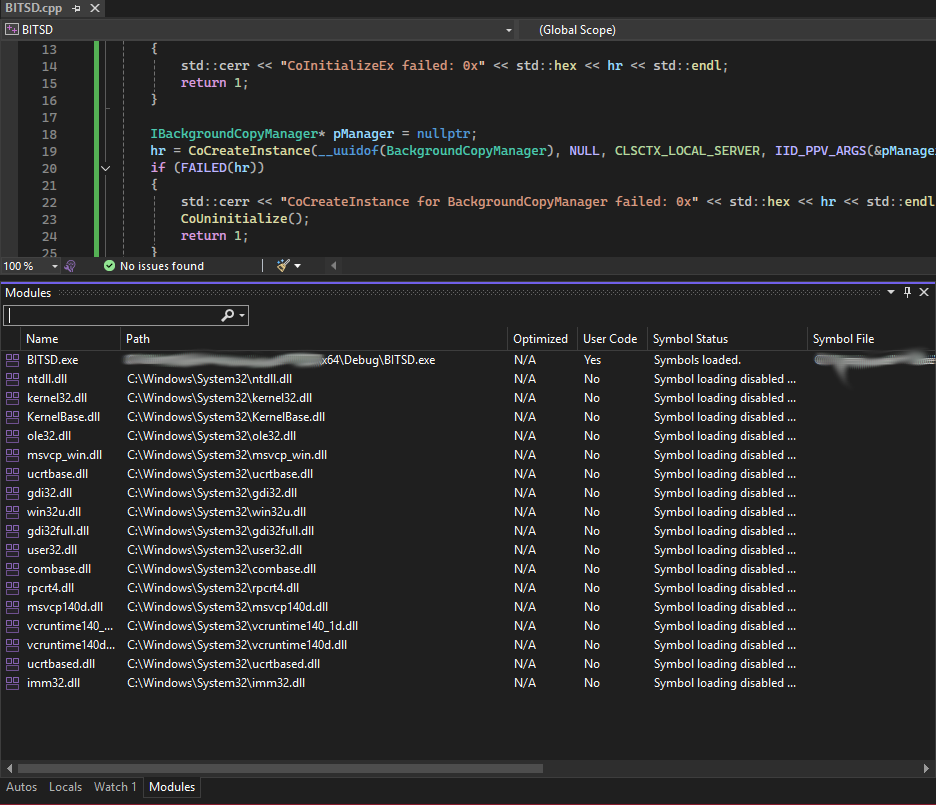This screenshot has width=936, height=805.
Task: Switch to the Watch 1 tab
Action: click(x=115, y=787)
